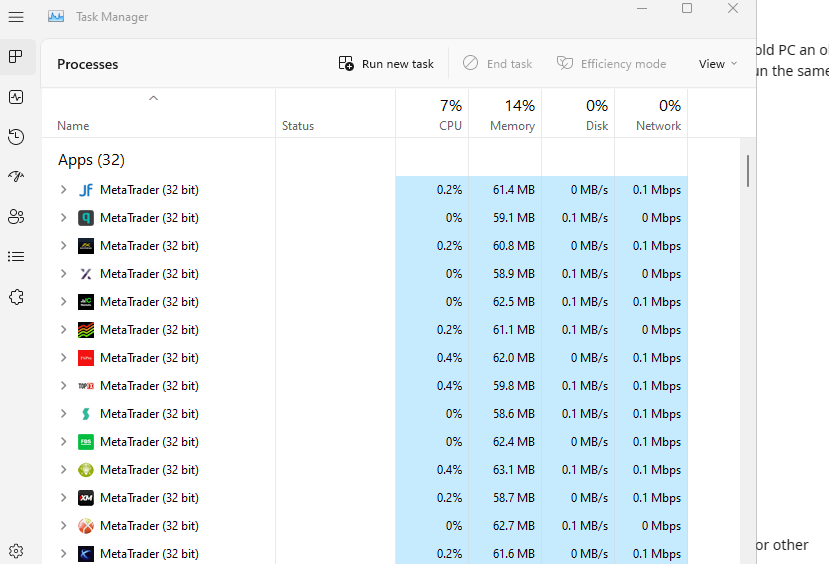Image resolution: width=829 pixels, height=564 pixels.
Task: Click the striped wave icon of MetaTrader using 61.1 MB
Action: click(x=86, y=330)
